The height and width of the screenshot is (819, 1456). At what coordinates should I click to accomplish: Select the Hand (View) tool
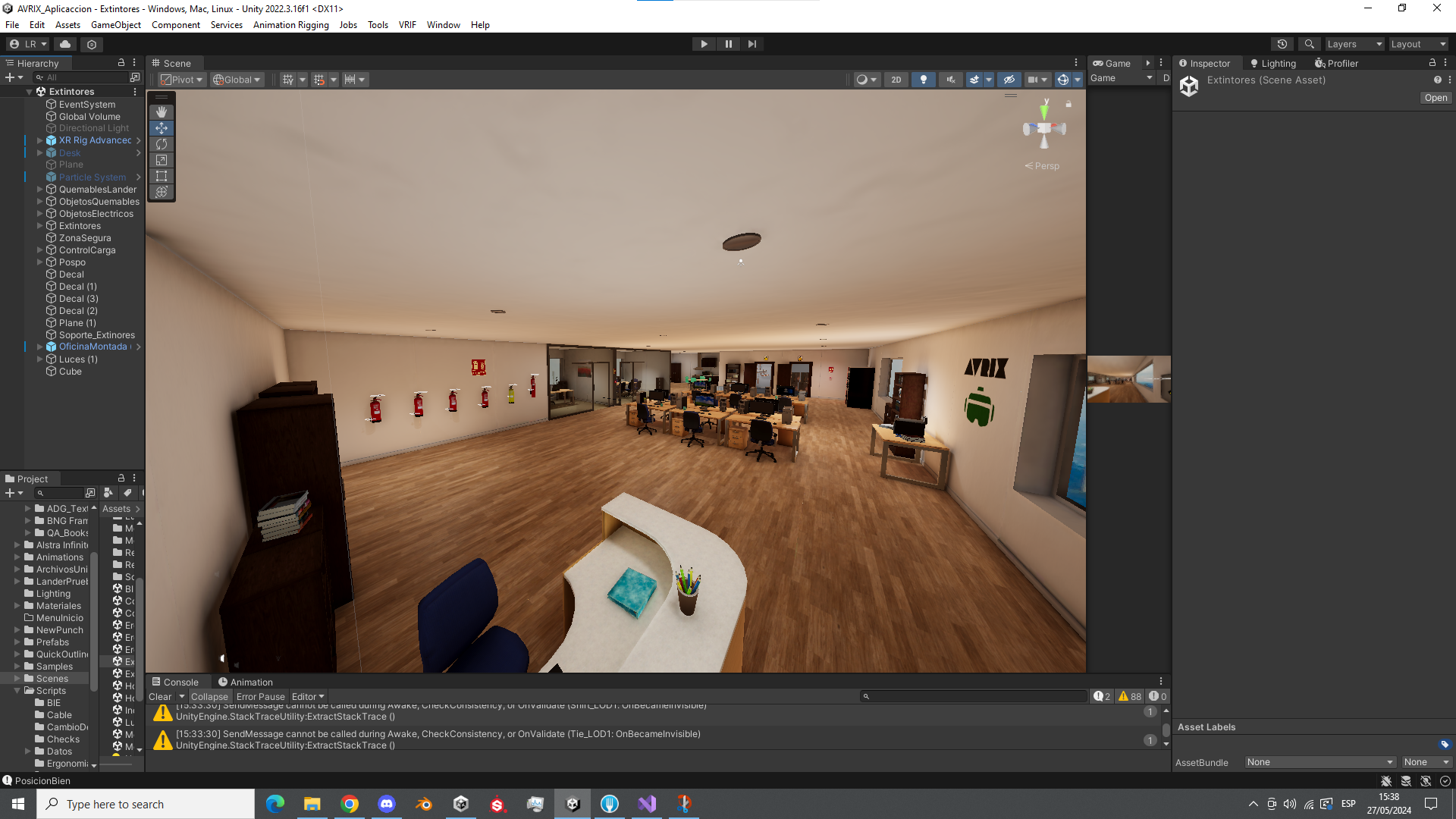pos(162,112)
